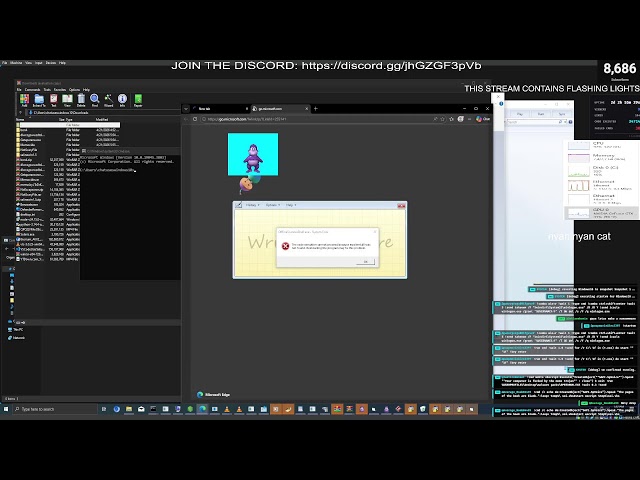The height and width of the screenshot is (480, 640).
Task: Sort WinRAR list by Name column
Action: point(20,120)
